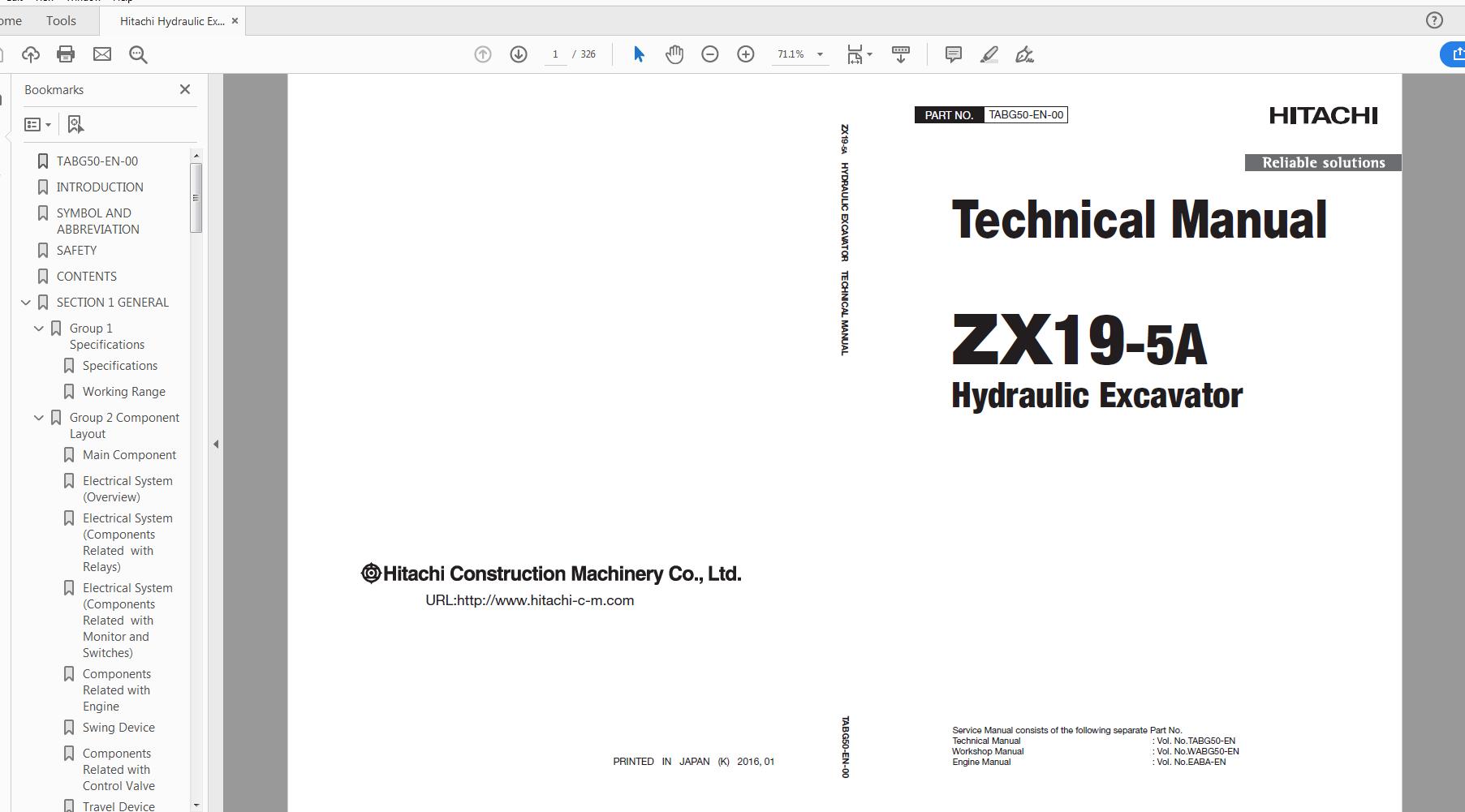1465x812 pixels.
Task: Open Electrical System Monitor and Switches bookmark
Action: pos(127,620)
